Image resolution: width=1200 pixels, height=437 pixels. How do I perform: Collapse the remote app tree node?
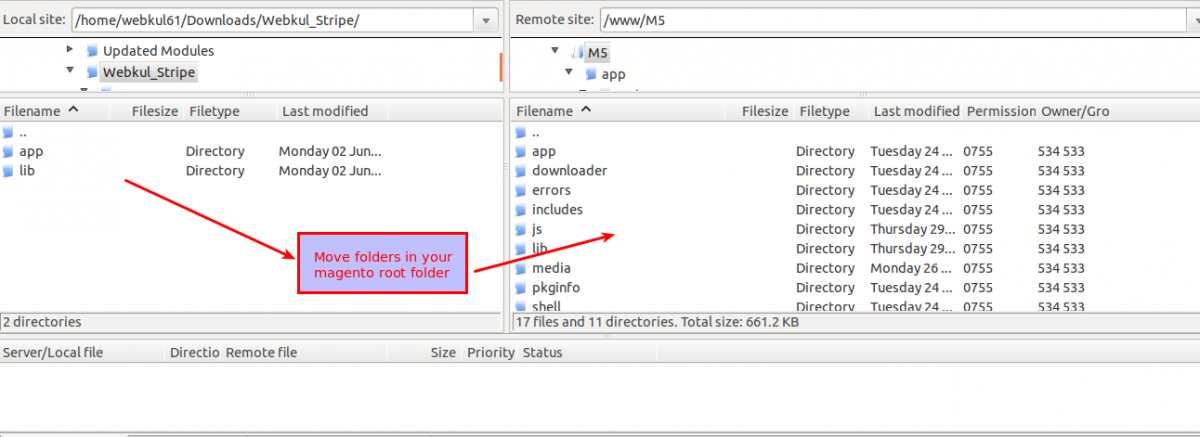click(568, 73)
